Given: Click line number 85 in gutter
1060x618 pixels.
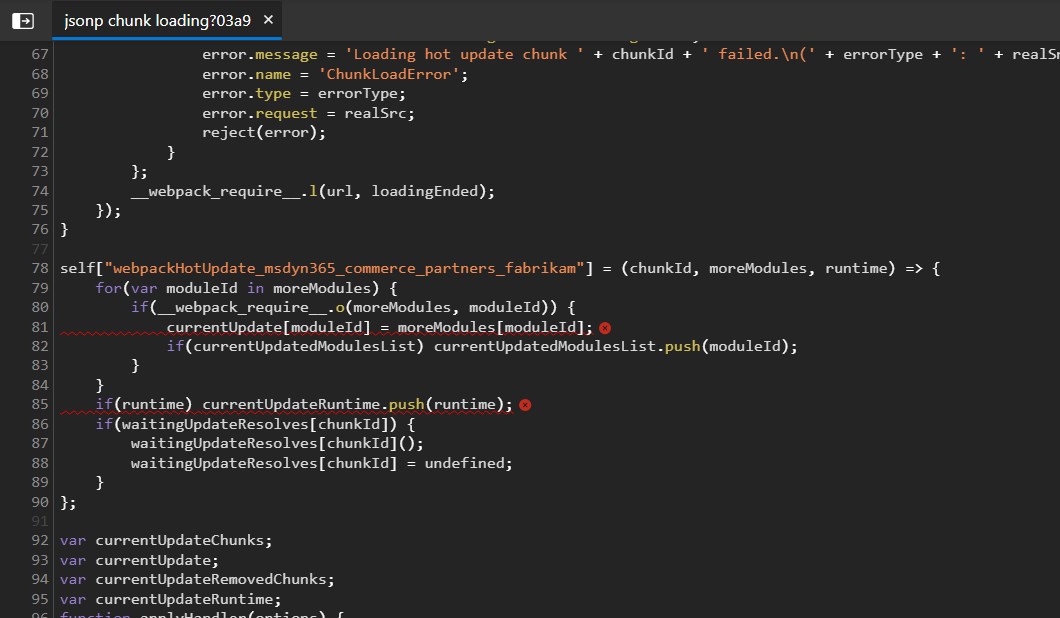Looking at the screenshot, I should point(40,404).
